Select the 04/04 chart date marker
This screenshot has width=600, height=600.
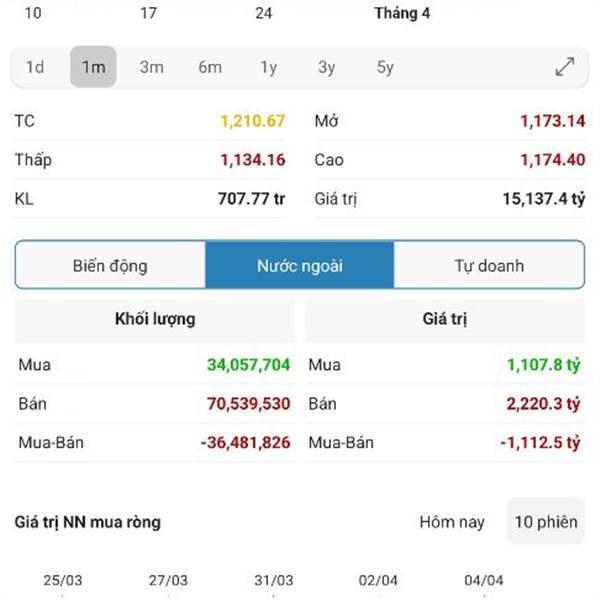484,580
